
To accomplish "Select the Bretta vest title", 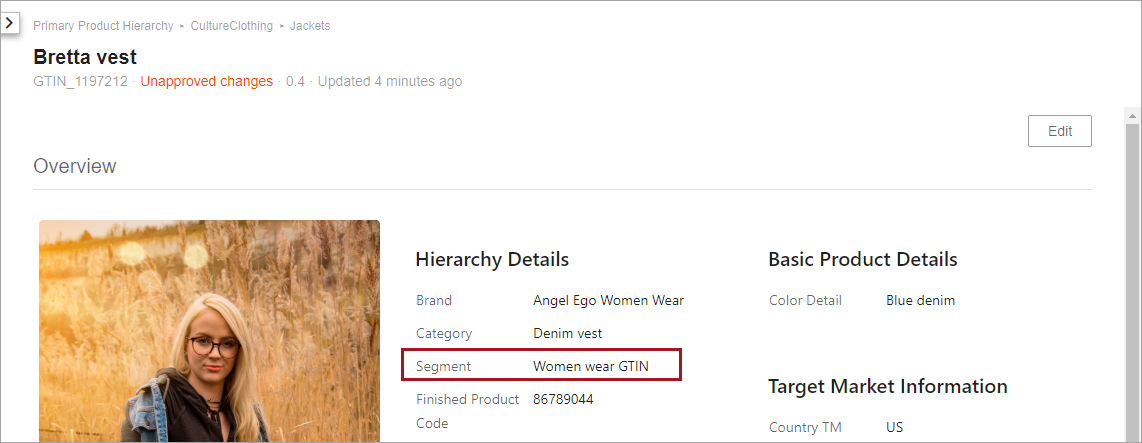I will 85,57.
